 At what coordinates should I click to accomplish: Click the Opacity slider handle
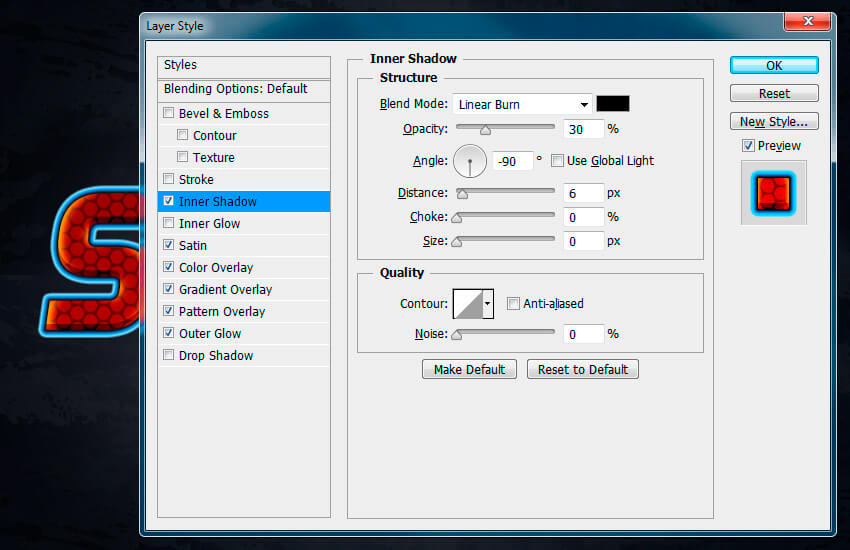point(485,129)
